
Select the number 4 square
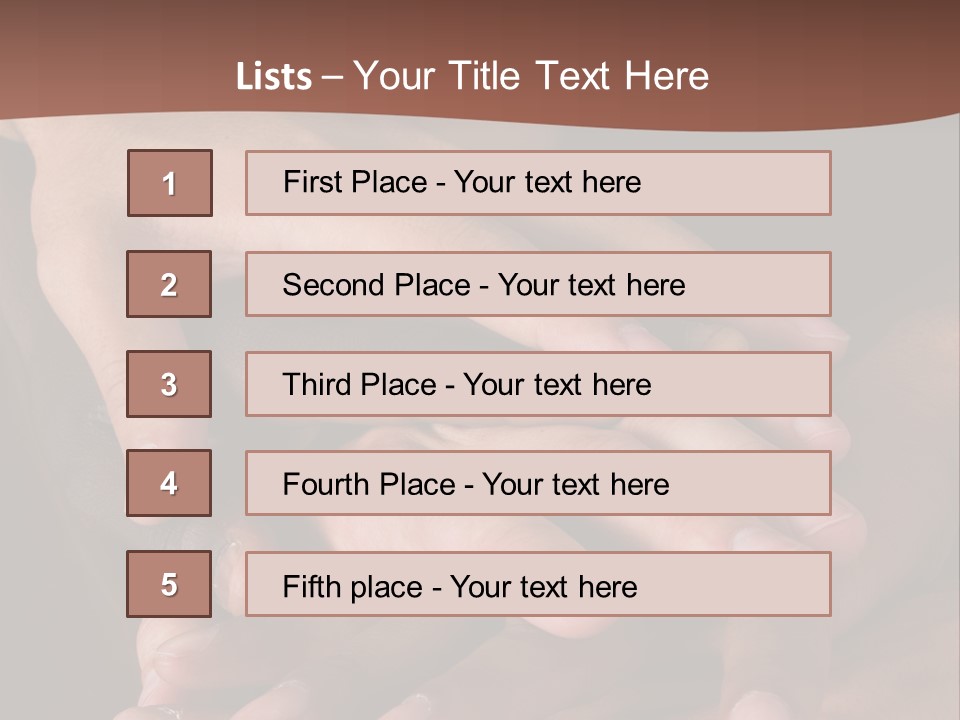point(169,483)
